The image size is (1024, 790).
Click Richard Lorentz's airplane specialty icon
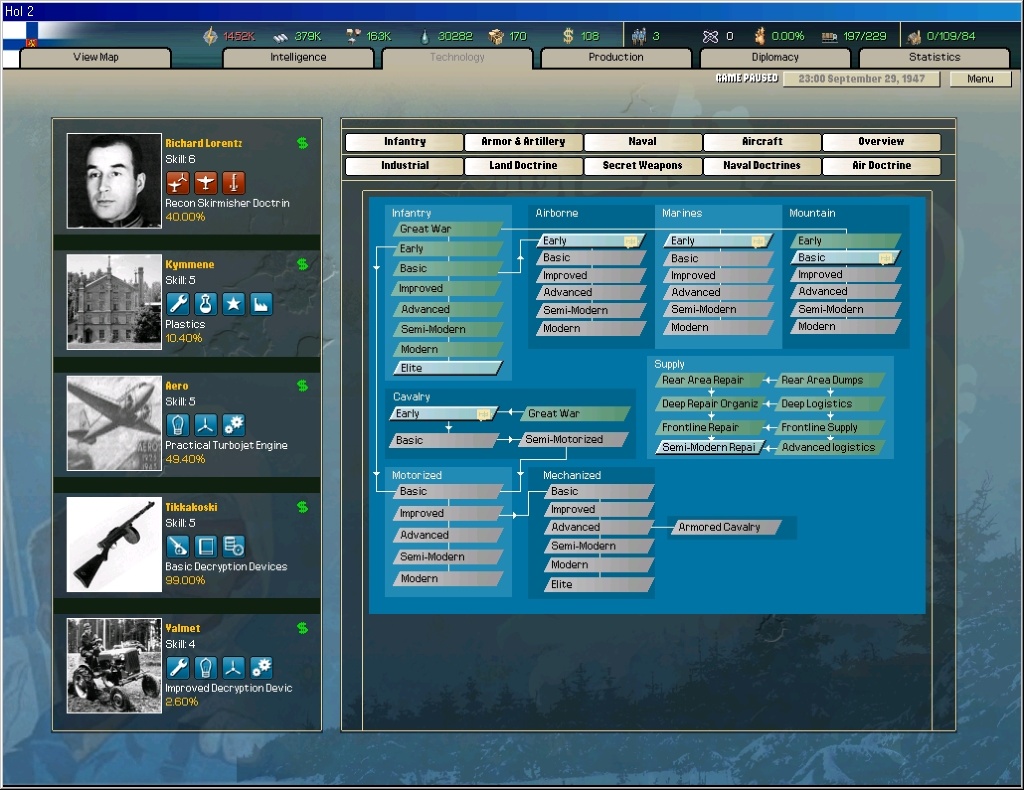coord(206,183)
